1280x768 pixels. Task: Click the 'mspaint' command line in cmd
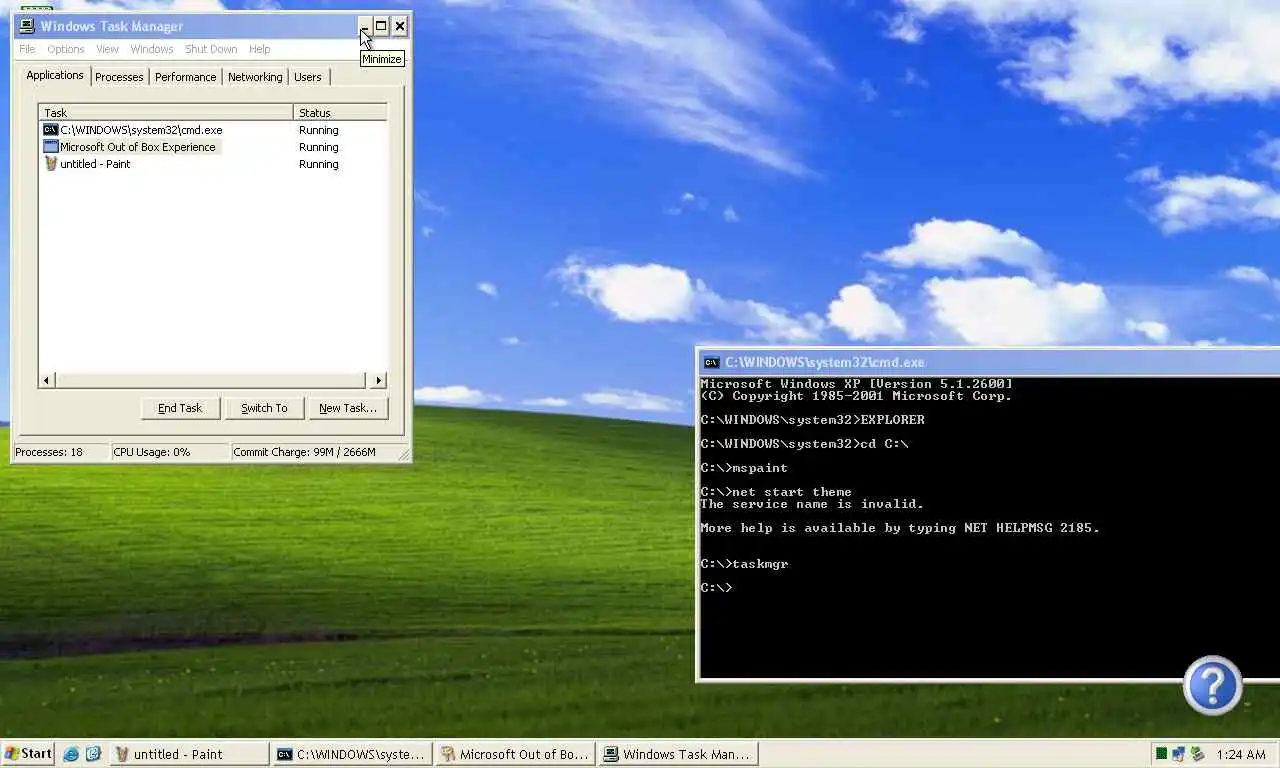tap(744, 468)
